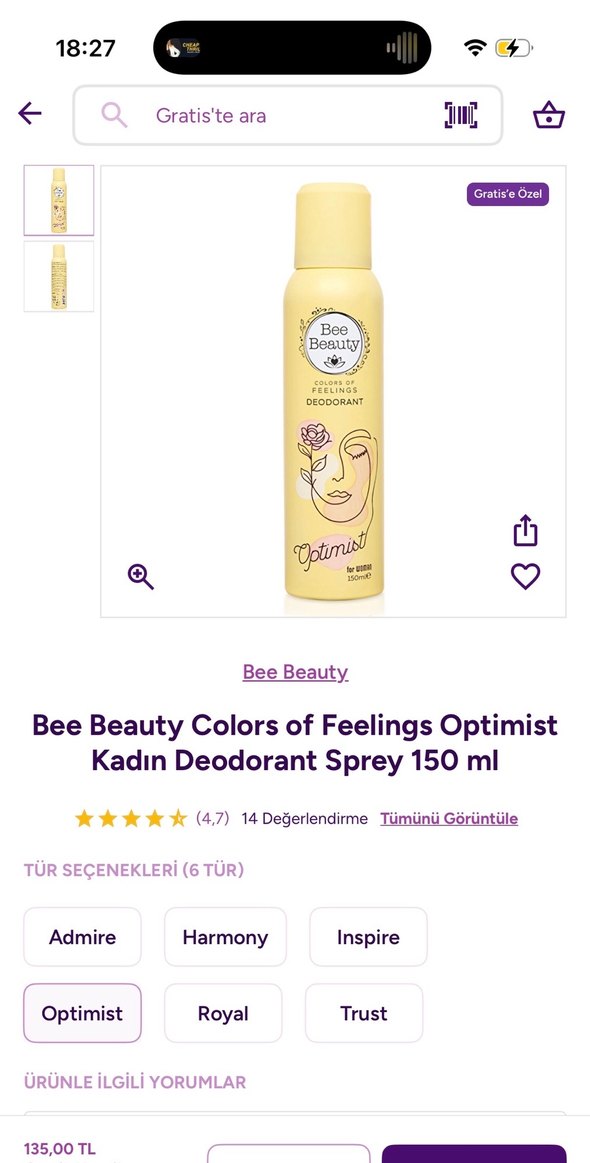Image resolution: width=590 pixels, height=1163 pixels.
Task: Open the Bee Beauty brand link
Action: 295,672
